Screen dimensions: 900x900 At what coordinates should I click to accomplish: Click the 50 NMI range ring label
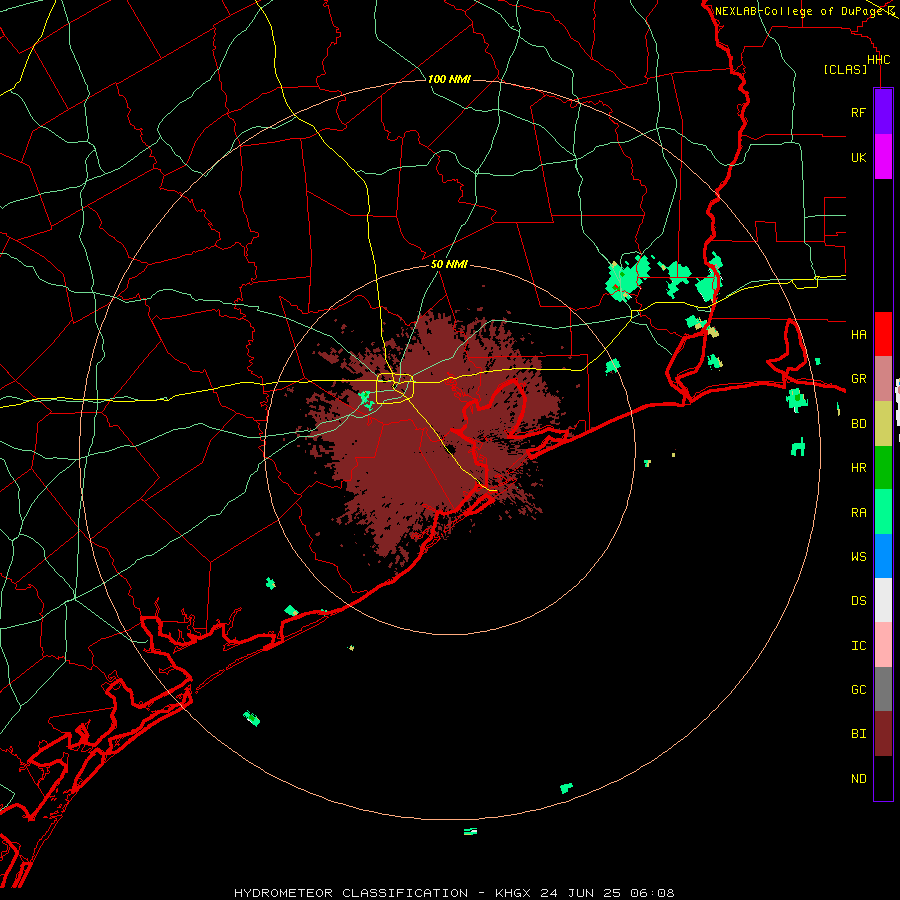pyautogui.click(x=449, y=264)
